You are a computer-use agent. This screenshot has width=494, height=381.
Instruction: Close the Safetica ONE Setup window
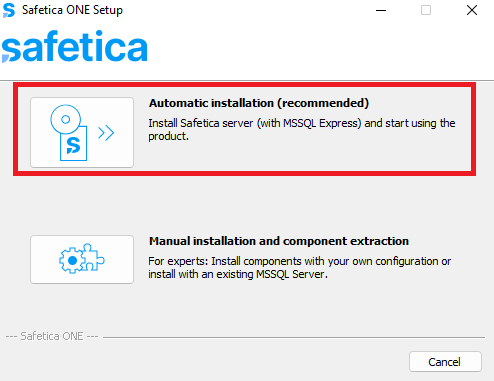472,10
